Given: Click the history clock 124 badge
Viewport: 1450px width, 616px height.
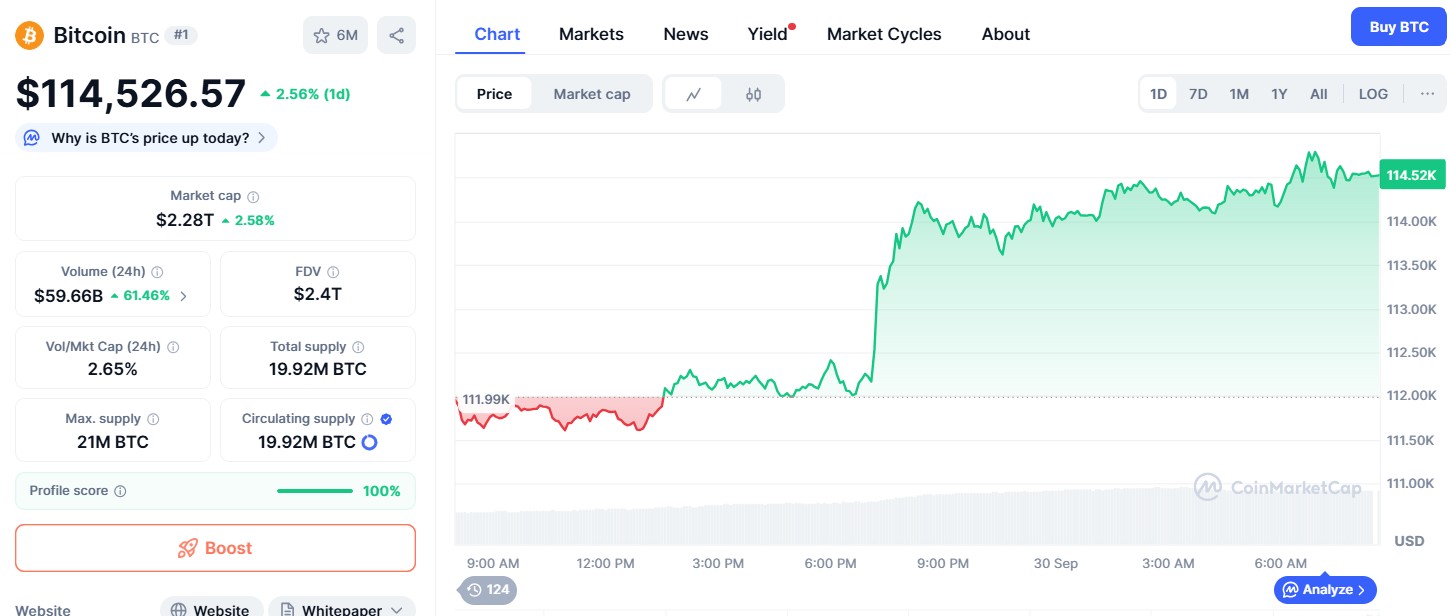Looking at the screenshot, I should click(487, 589).
